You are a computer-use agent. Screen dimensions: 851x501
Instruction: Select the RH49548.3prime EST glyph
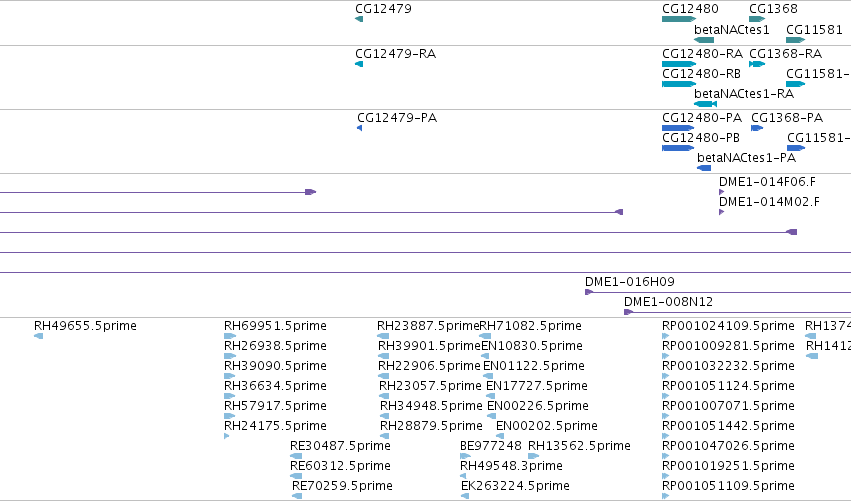463,476
